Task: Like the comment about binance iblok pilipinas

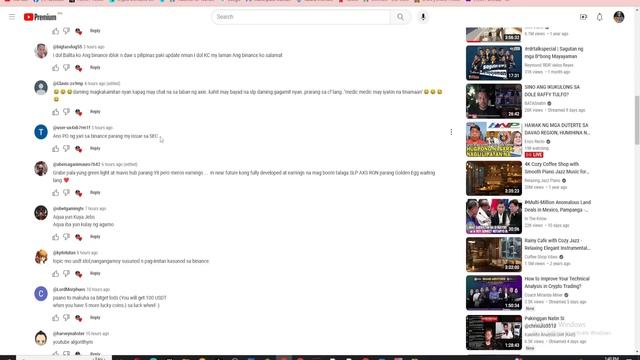Action: [56, 68]
